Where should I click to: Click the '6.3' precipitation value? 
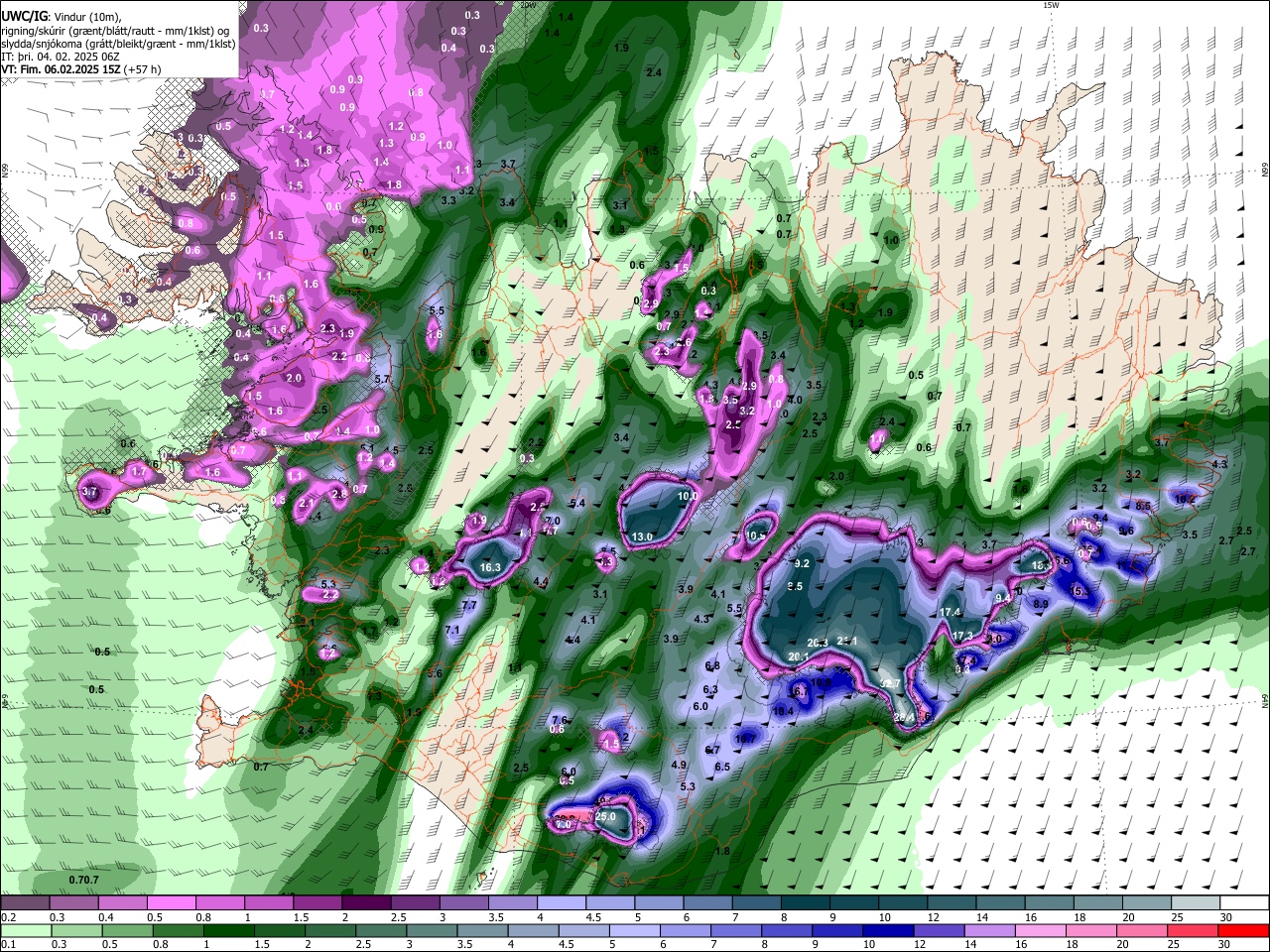tap(710, 689)
